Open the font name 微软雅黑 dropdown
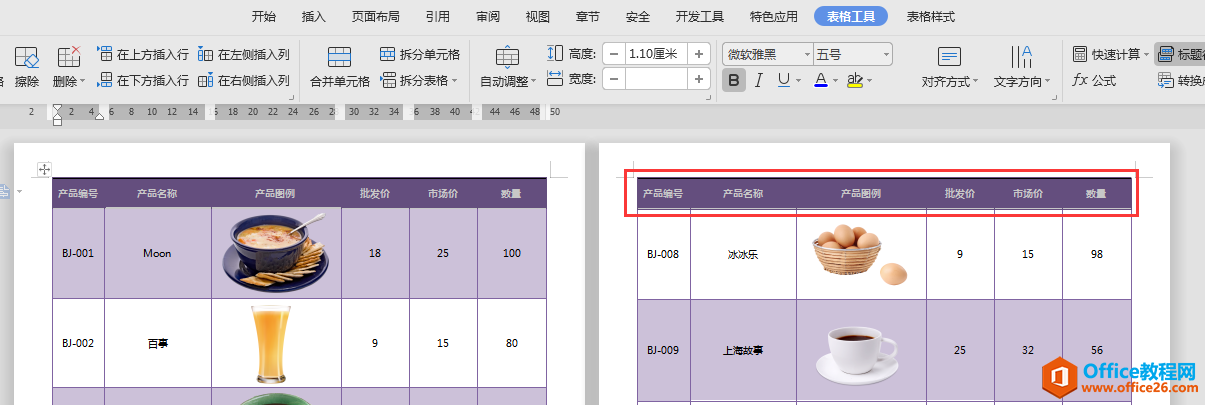The height and width of the screenshot is (405, 1205). coord(805,54)
